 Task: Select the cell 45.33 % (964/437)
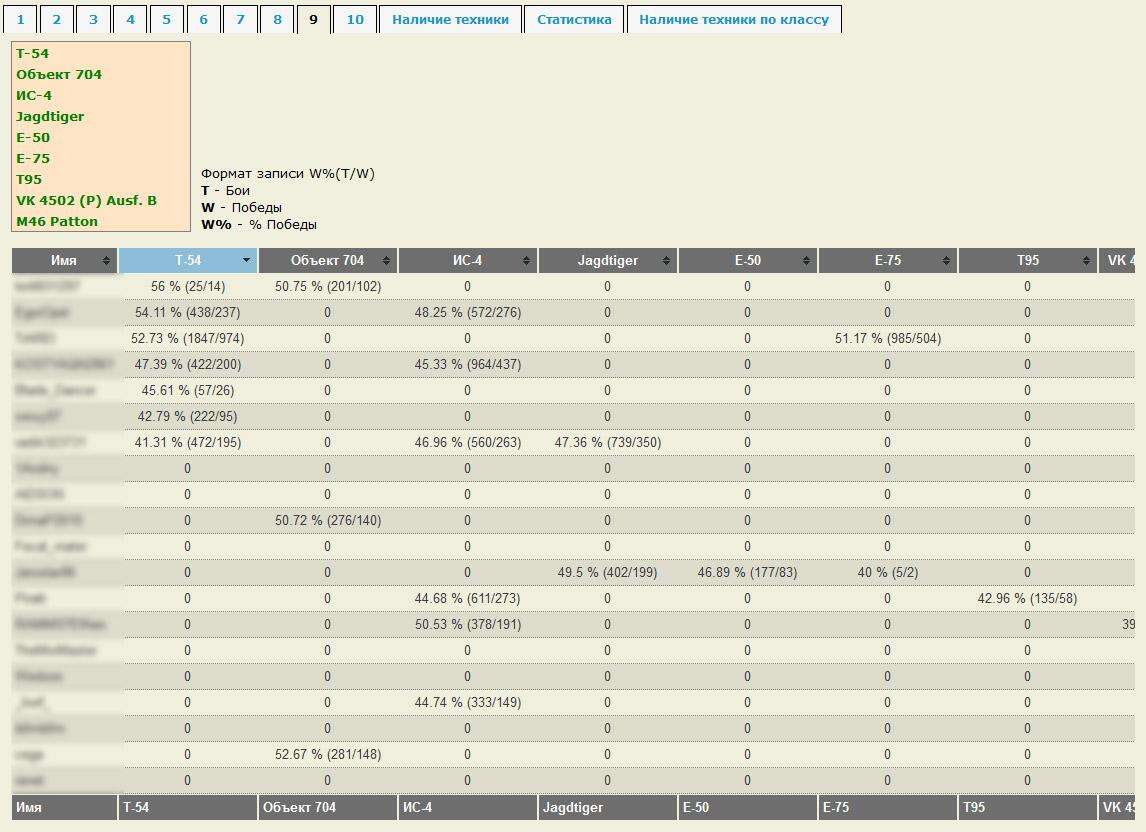point(468,364)
